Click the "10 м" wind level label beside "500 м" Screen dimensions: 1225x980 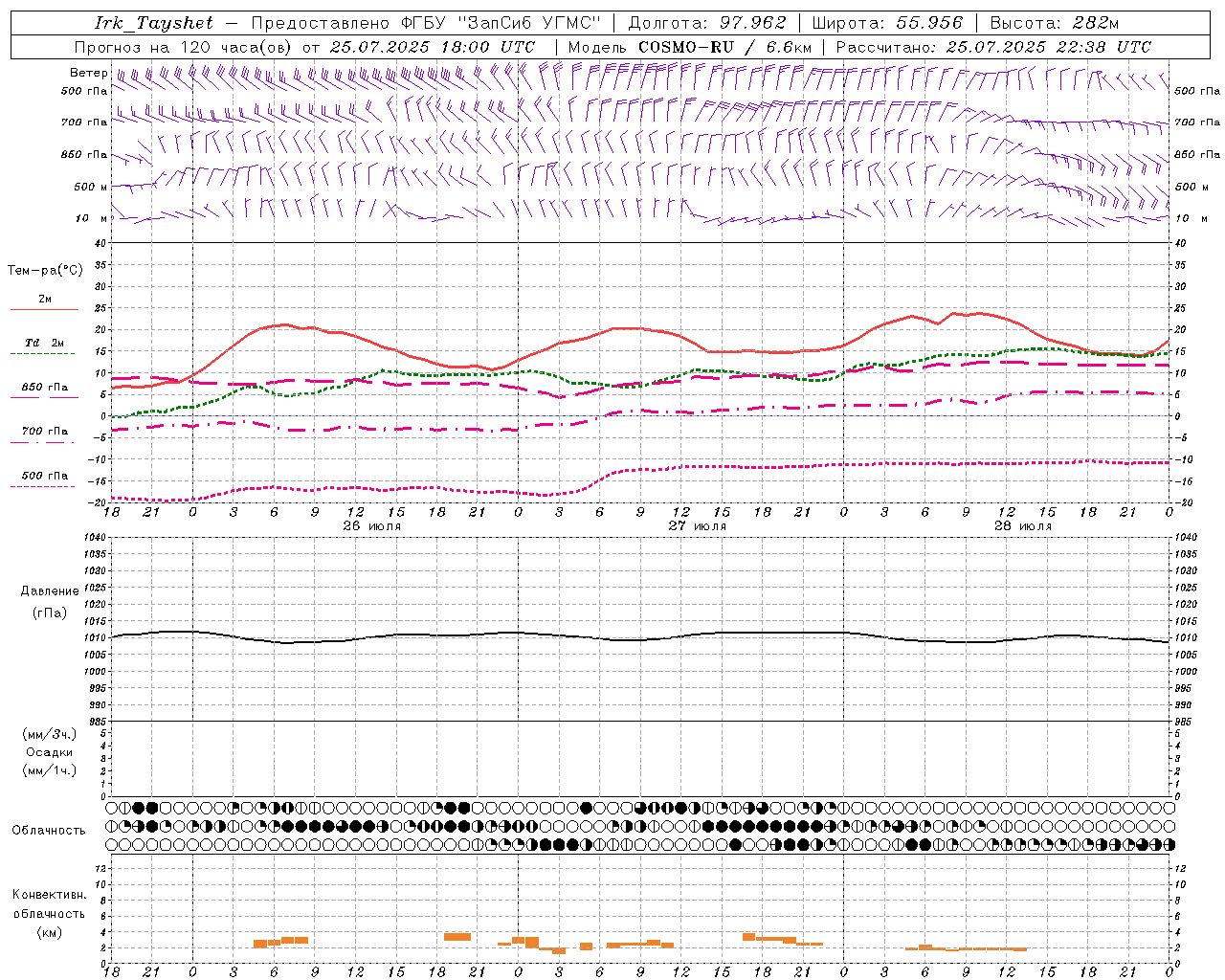pos(92,218)
